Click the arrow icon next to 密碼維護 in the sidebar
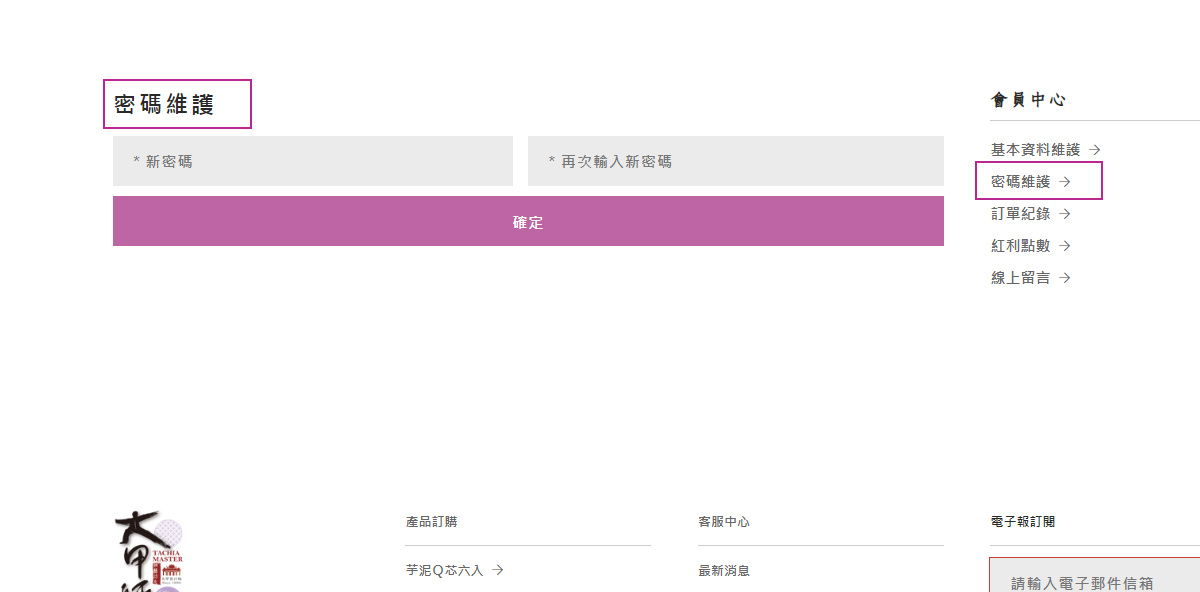Image resolution: width=1200 pixels, height=592 pixels. click(x=1065, y=182)
